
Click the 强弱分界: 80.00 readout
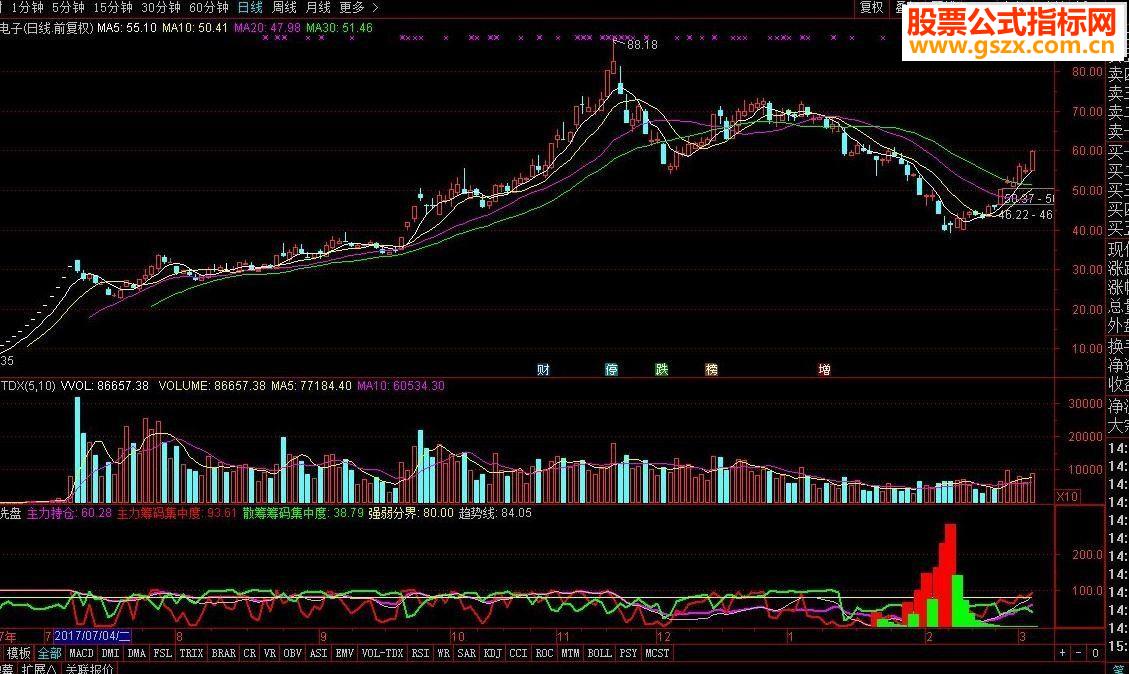pos(411,513)
